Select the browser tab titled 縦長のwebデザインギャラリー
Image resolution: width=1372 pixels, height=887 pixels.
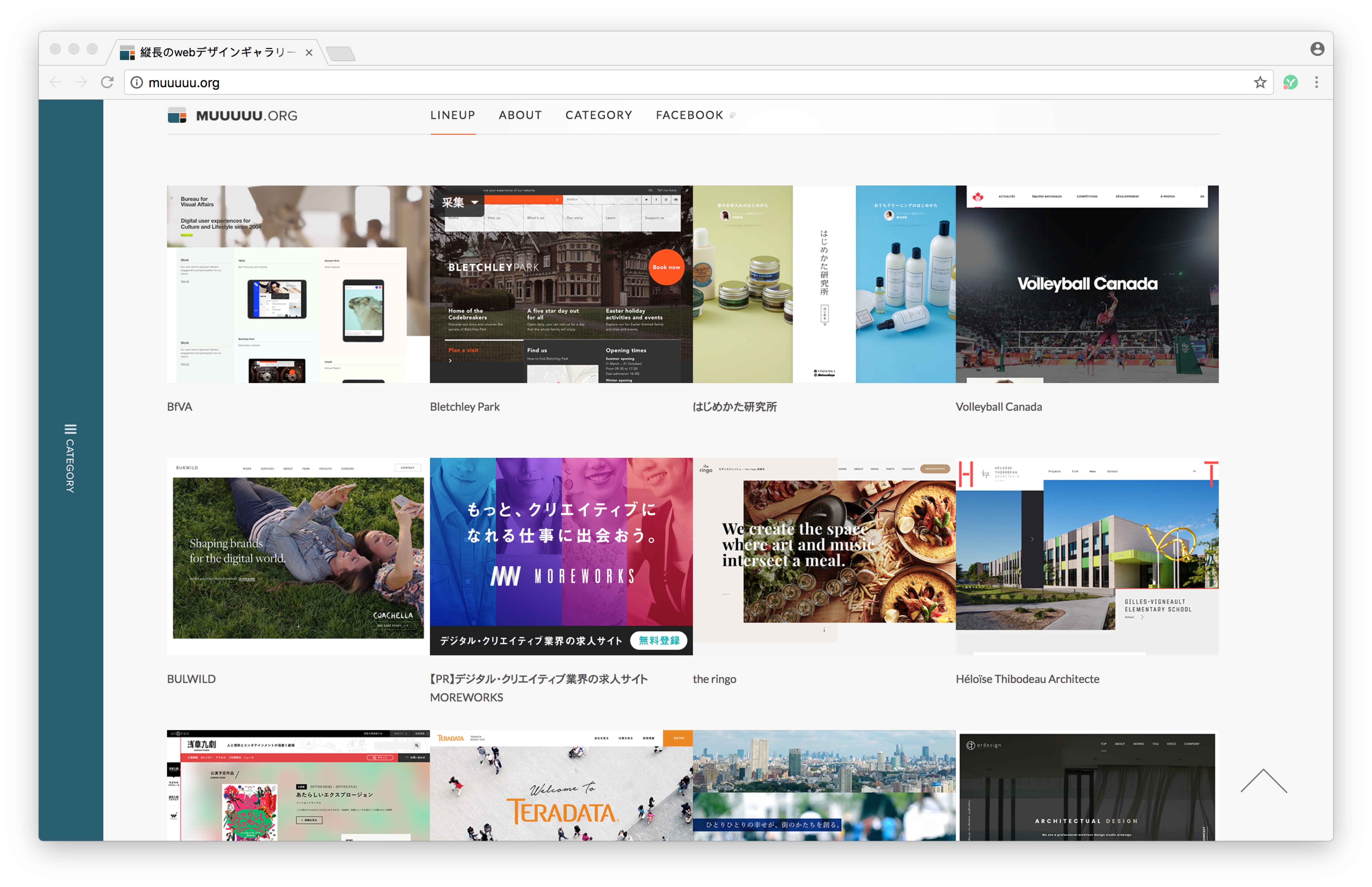pos(218,52)
